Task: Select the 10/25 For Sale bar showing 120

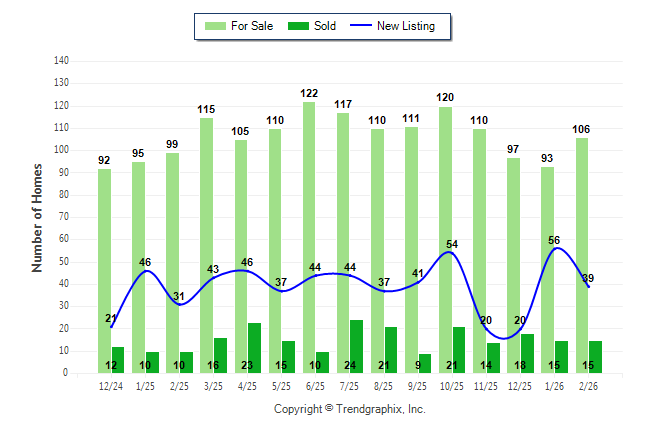Action: 445,239
